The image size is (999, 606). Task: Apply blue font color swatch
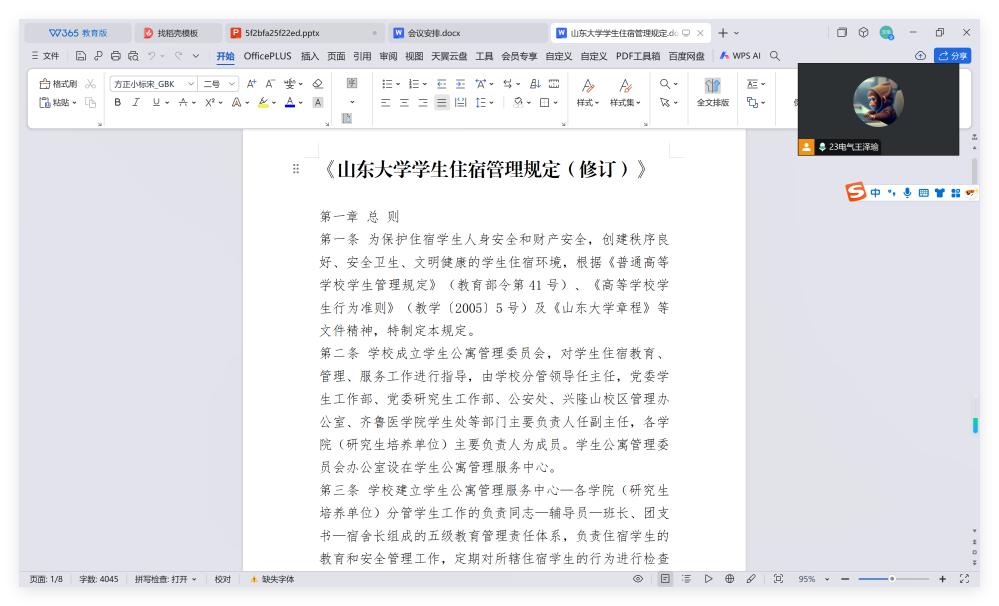(290, 102)
